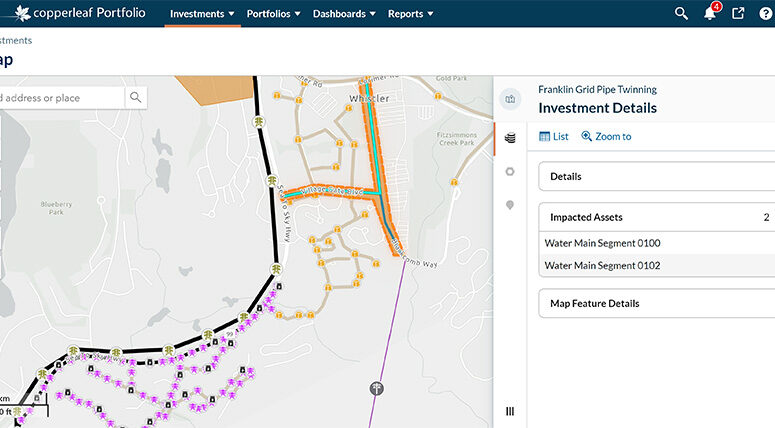Click the Reports dropdown arrow
Viewport: 775px width, 428px height.
(x=430, y=14)
